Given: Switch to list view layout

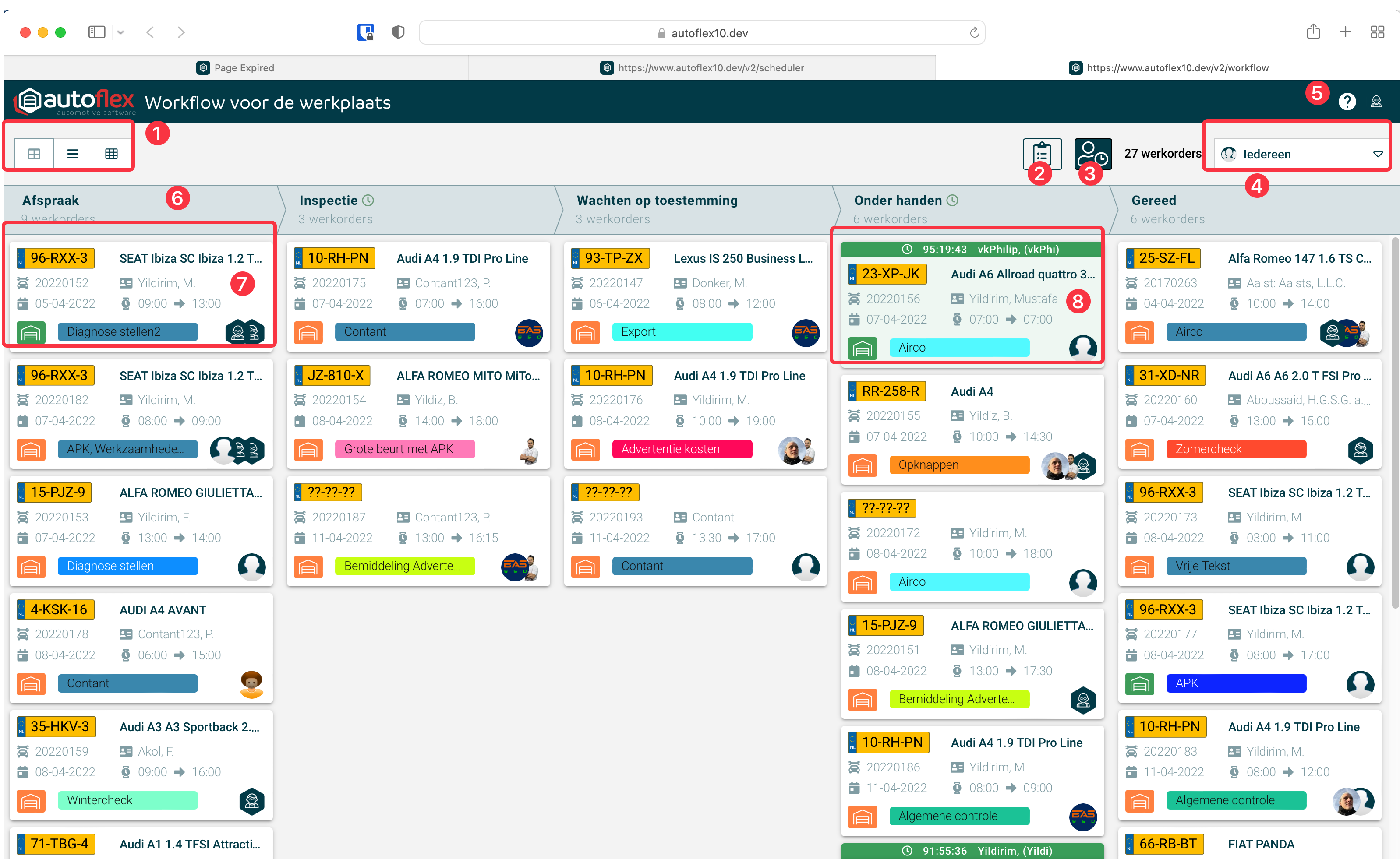Looking at the screenshot, I should (x=73, y=154).
